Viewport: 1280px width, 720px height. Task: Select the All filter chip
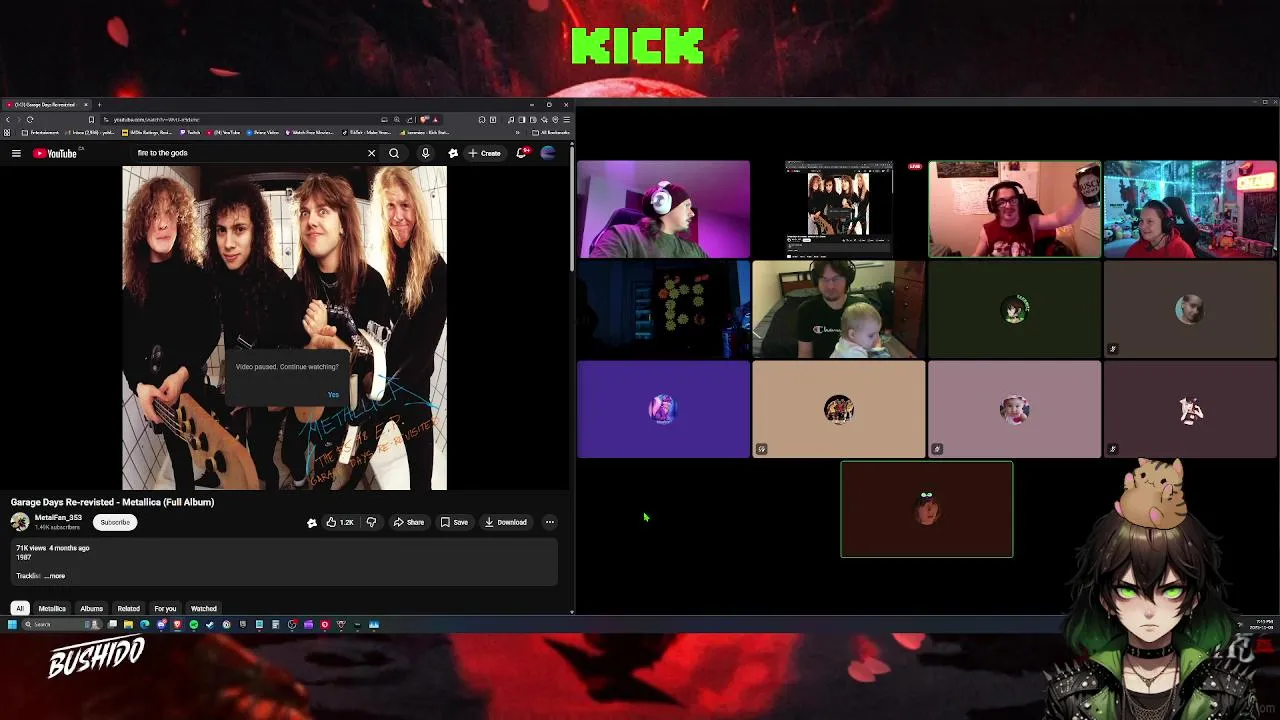click(19, 608)
